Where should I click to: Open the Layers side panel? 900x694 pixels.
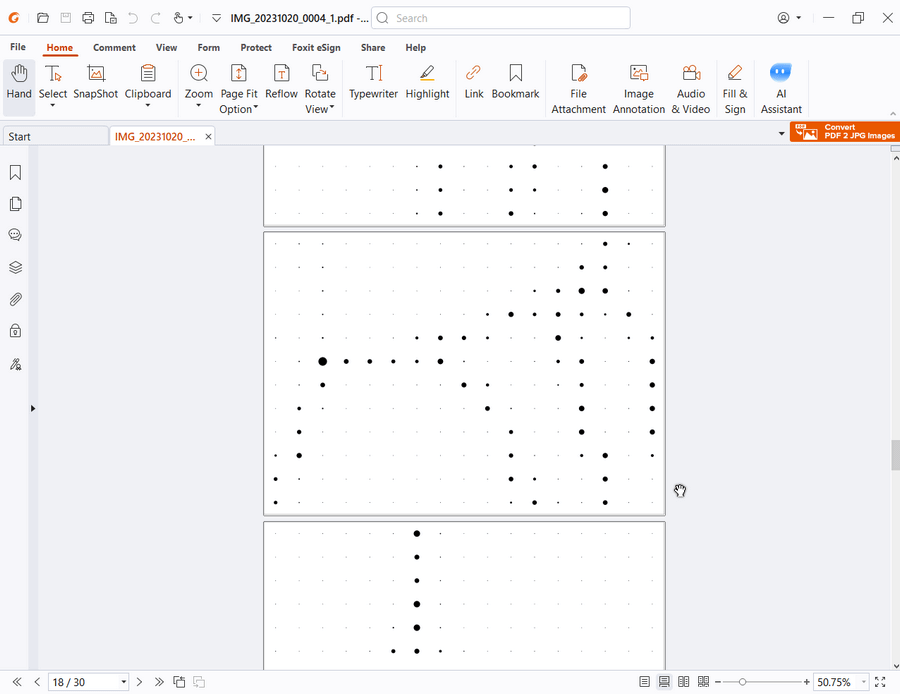(x=15, y=267)
